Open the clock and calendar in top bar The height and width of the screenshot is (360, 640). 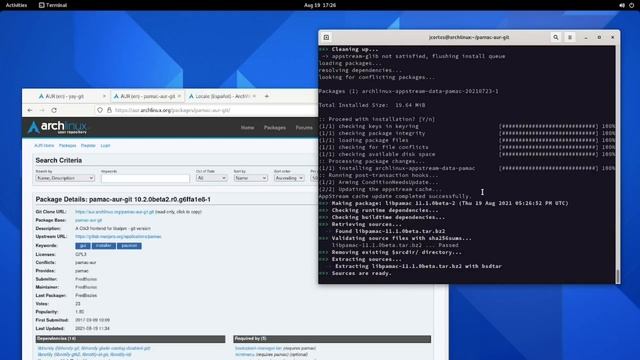pos(320,5)
